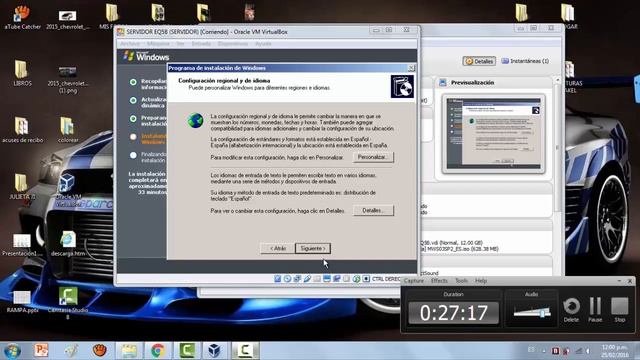Screen dimensions: 640x360
Task: Stop the Camtasia recording
Action: (x=620, y=309)
